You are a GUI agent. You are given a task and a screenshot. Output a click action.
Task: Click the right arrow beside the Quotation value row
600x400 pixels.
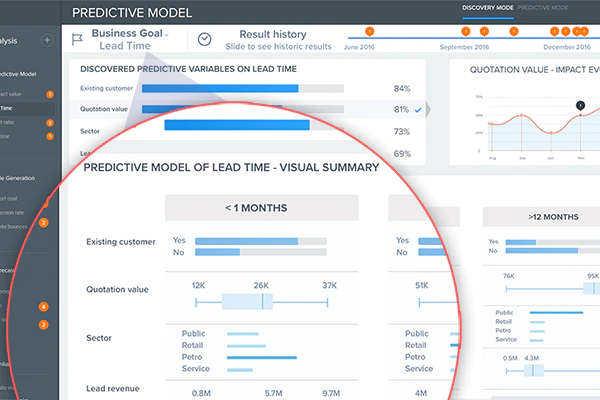(428, 110)
